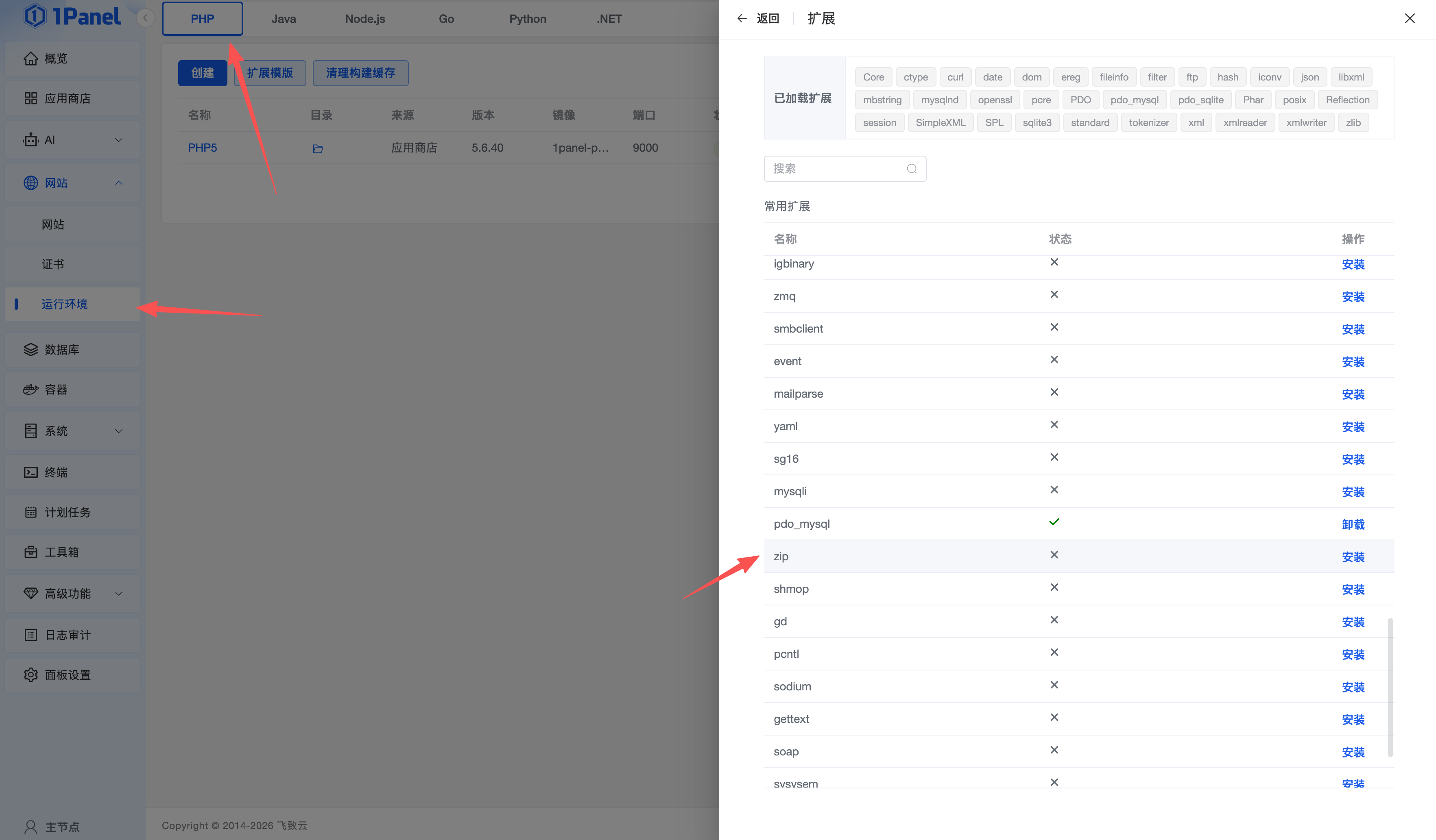
Task: Click the search magnifier icon in 搜索 box
Action: (911, 169)
